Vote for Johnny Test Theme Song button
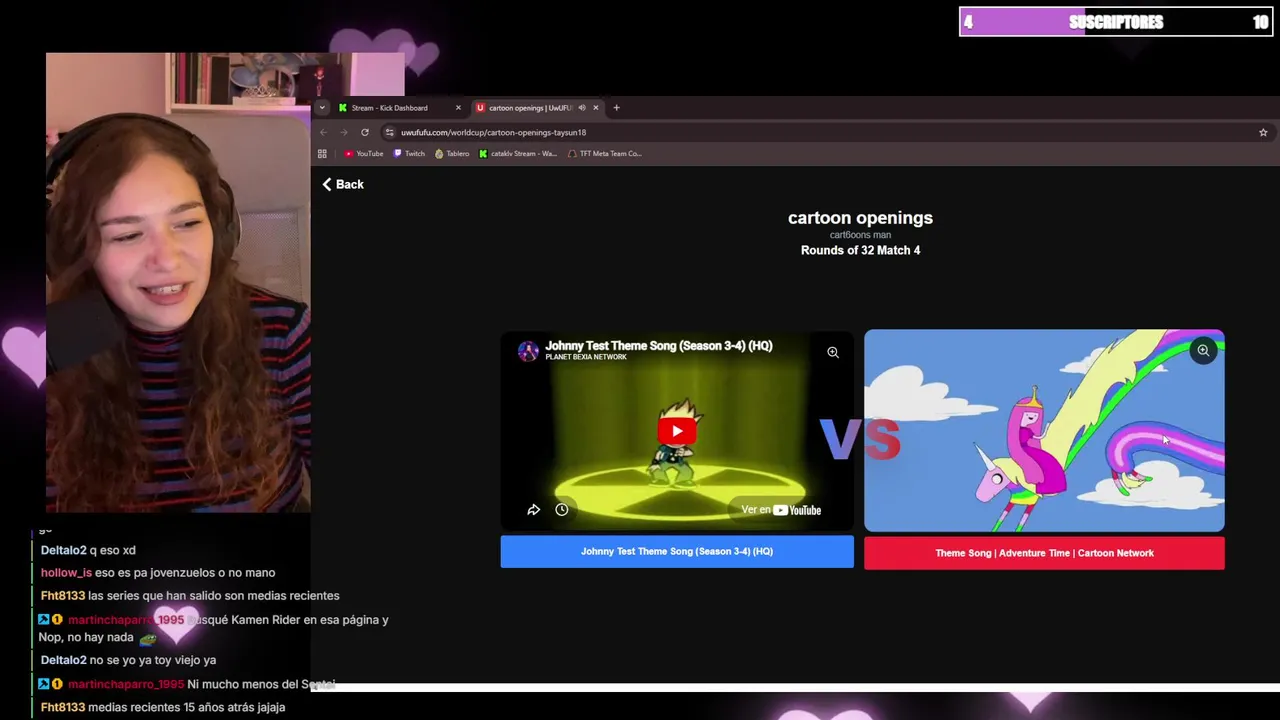1280x720 pixels. [677, 551]
